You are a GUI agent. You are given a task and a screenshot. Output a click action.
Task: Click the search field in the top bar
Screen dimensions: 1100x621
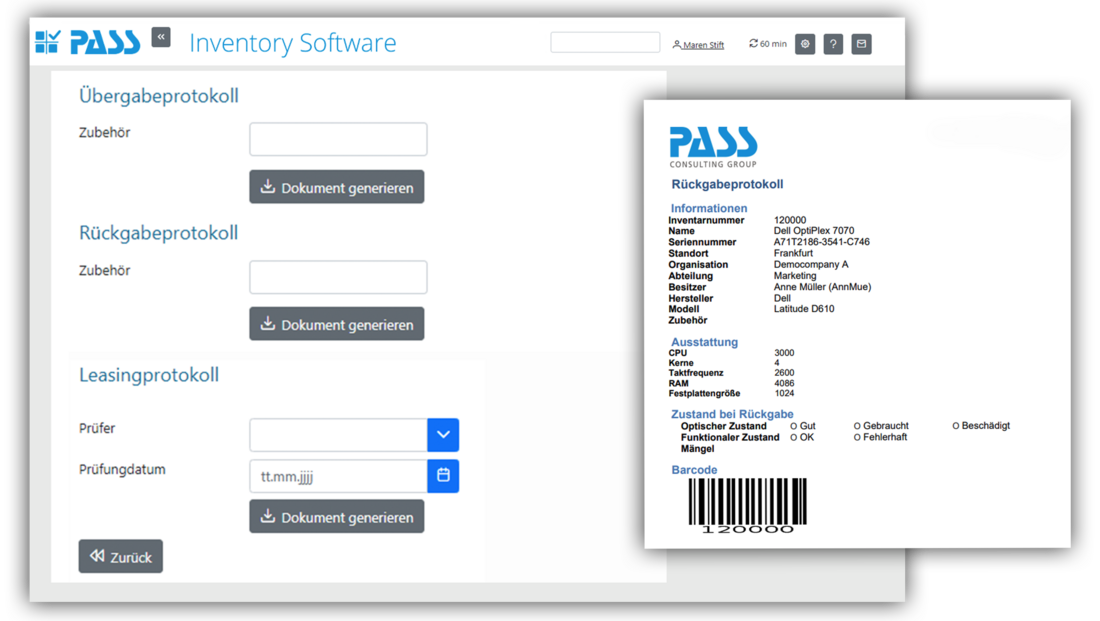tap(604, 42)
